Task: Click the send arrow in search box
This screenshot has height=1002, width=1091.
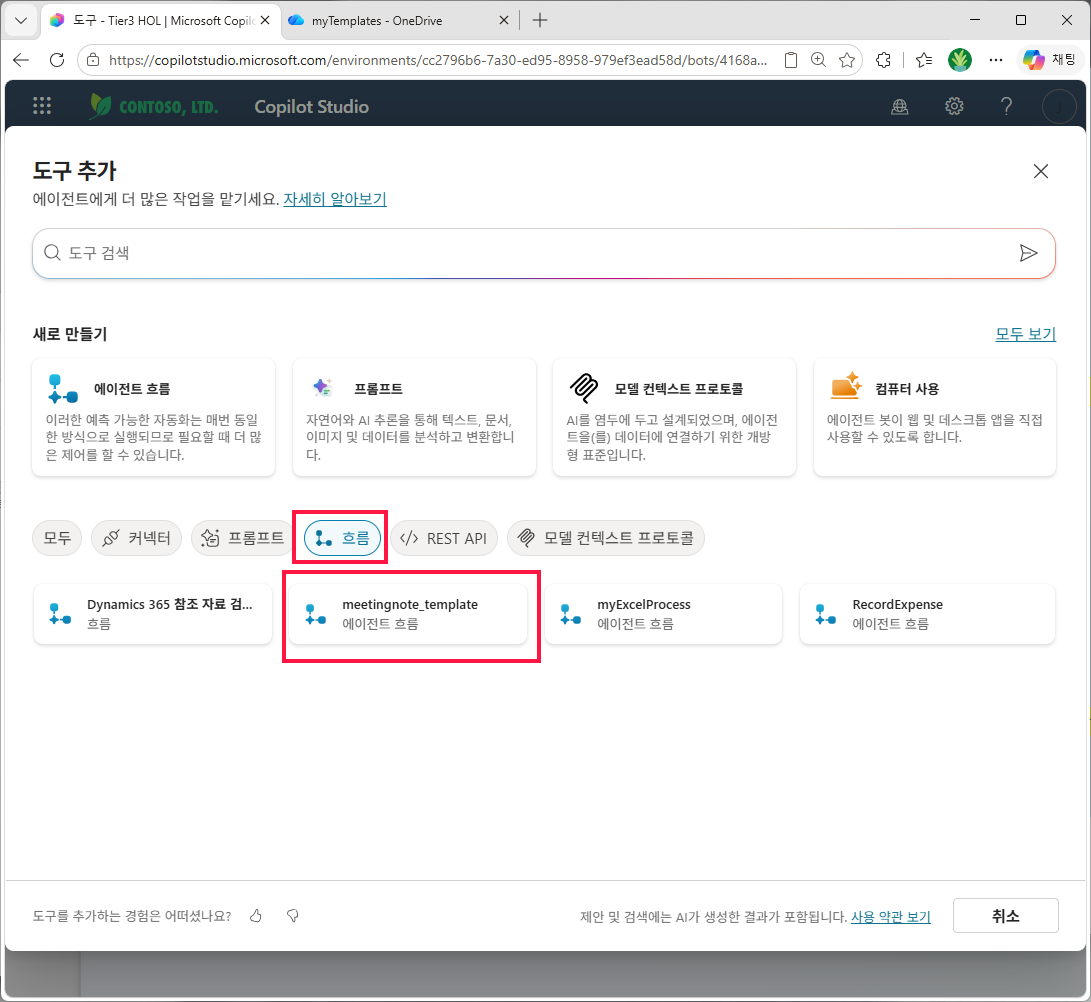Action: (x=1028, y=253)
